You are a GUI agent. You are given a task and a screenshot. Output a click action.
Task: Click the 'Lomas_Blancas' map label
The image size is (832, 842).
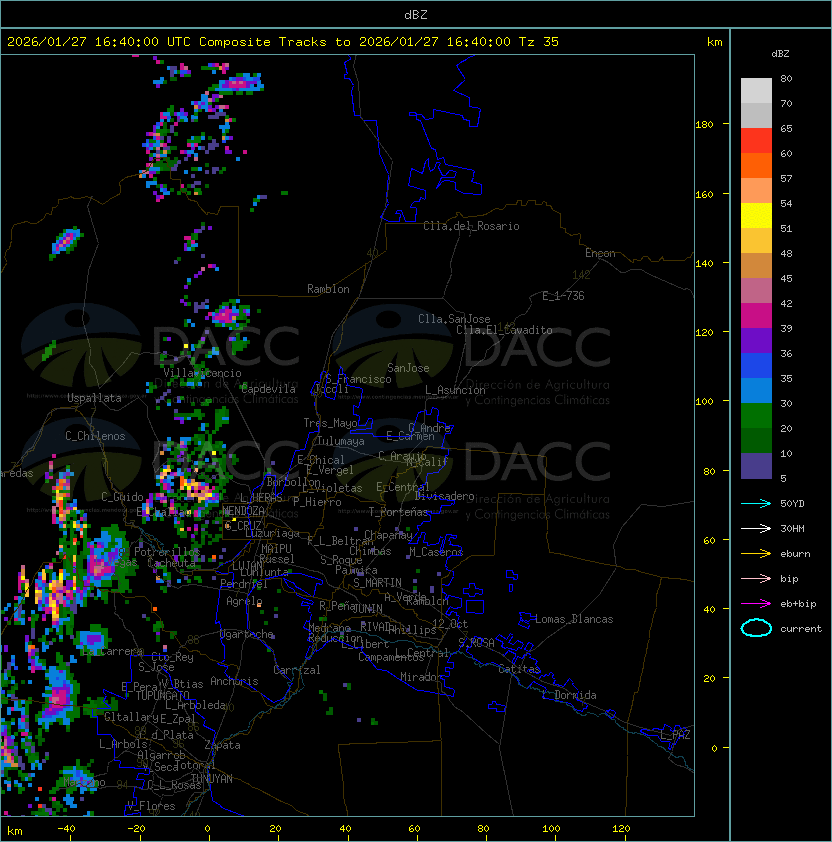coord(574,619)
